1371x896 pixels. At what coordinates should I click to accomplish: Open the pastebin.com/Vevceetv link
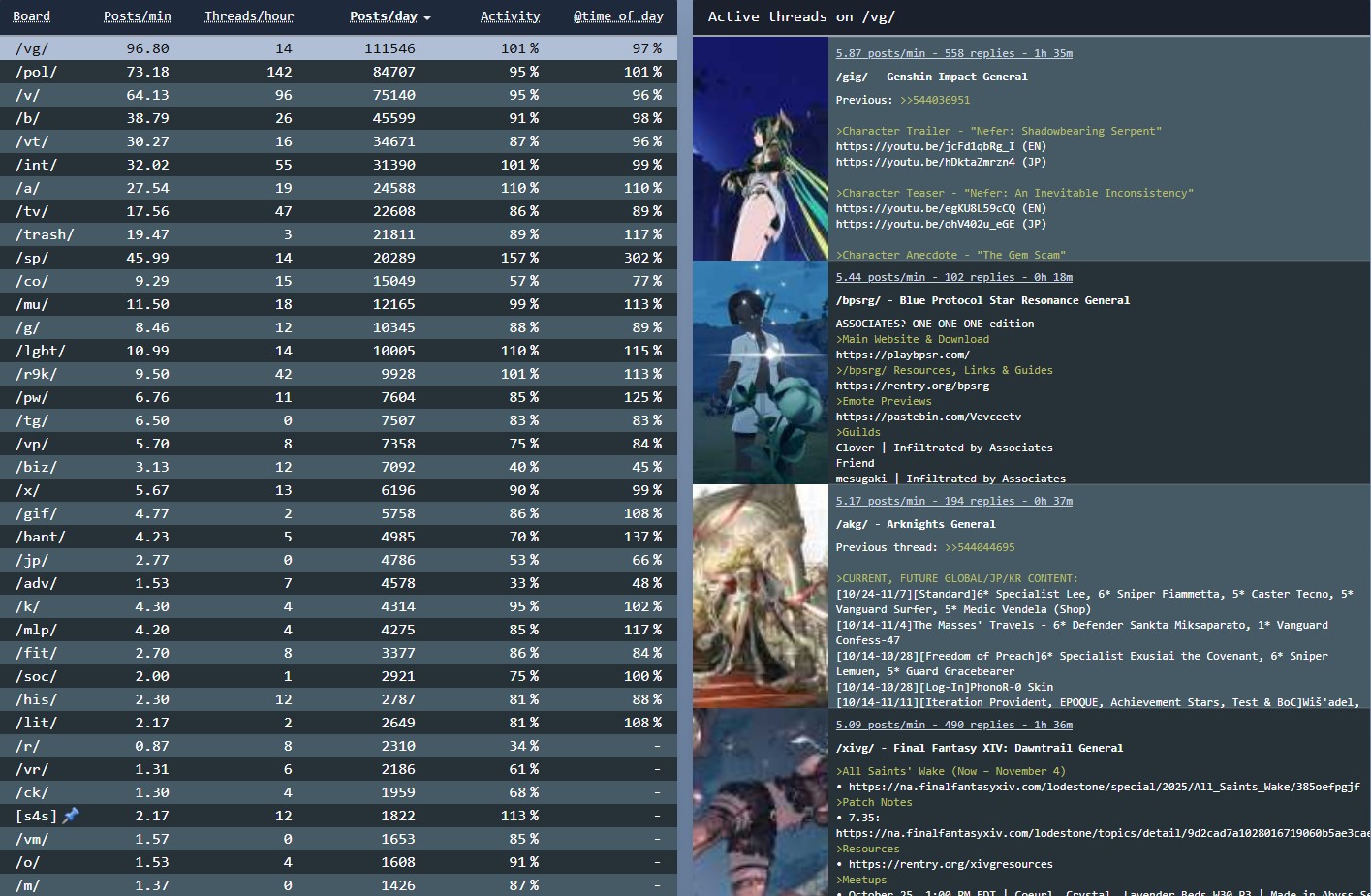(x=928, y=417)
